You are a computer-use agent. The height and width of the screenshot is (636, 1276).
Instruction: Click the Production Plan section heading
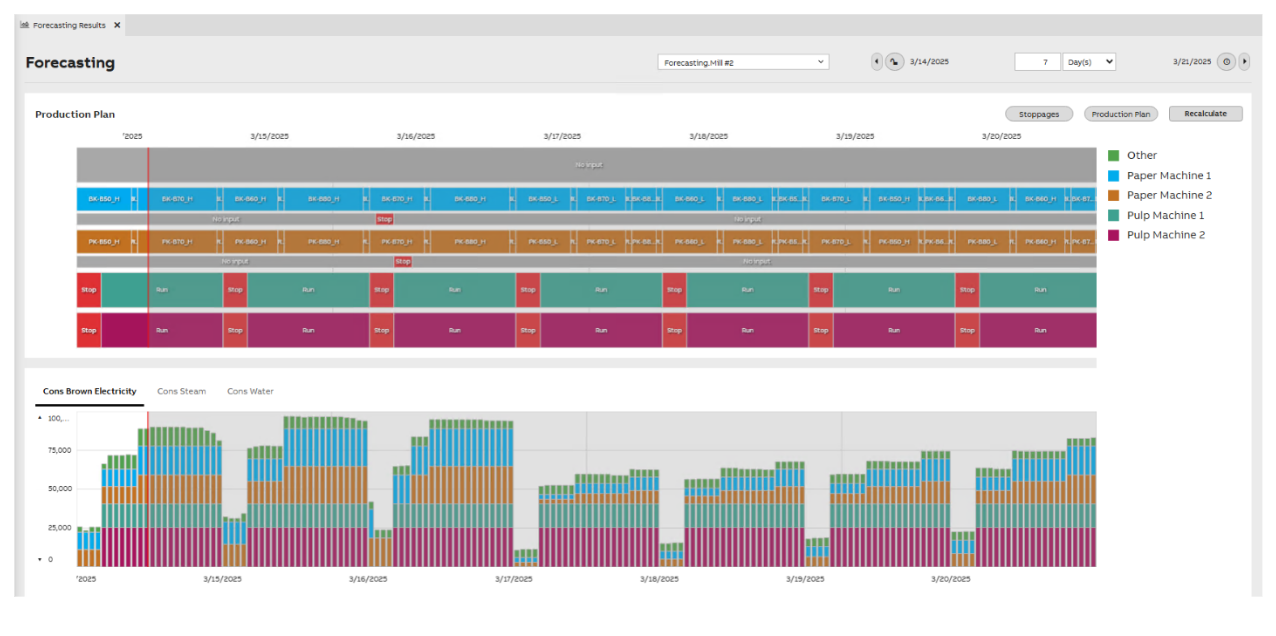coord(75,114)
